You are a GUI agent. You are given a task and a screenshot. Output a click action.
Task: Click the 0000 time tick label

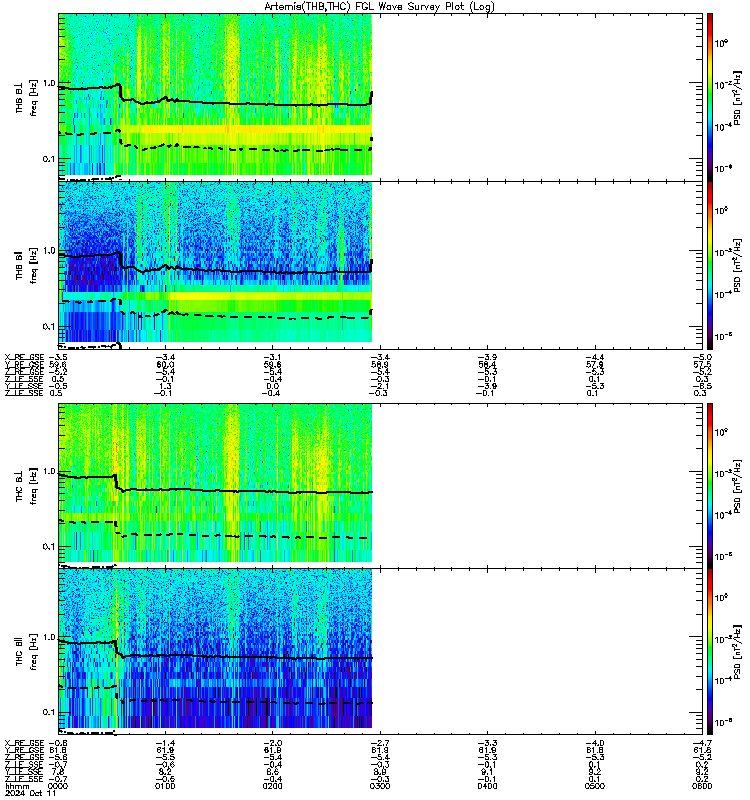point(58,786)
